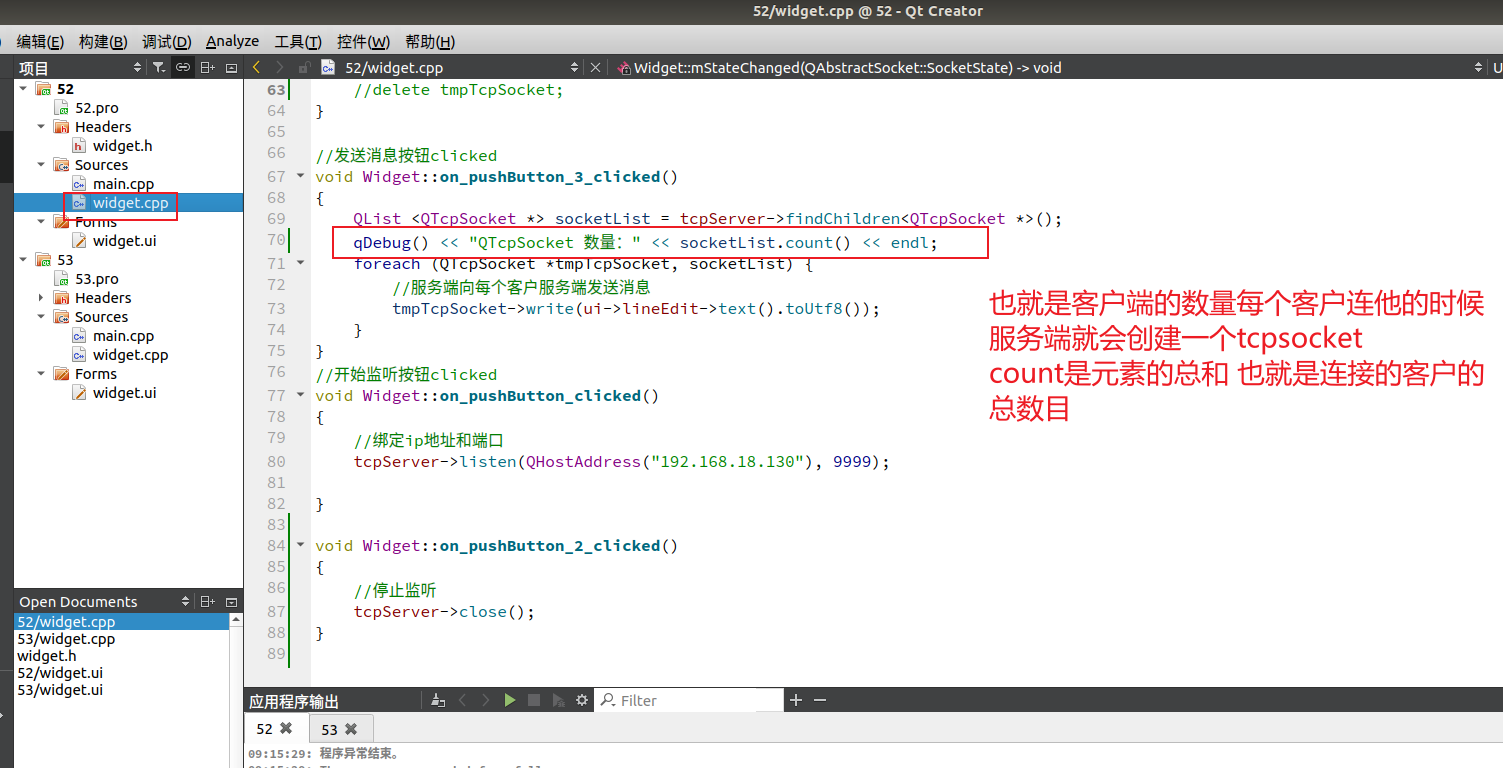The height and width of the screenshot is (768, 1503).
Task: Close the 52/widget.cpp document
Action: point(596,67)
